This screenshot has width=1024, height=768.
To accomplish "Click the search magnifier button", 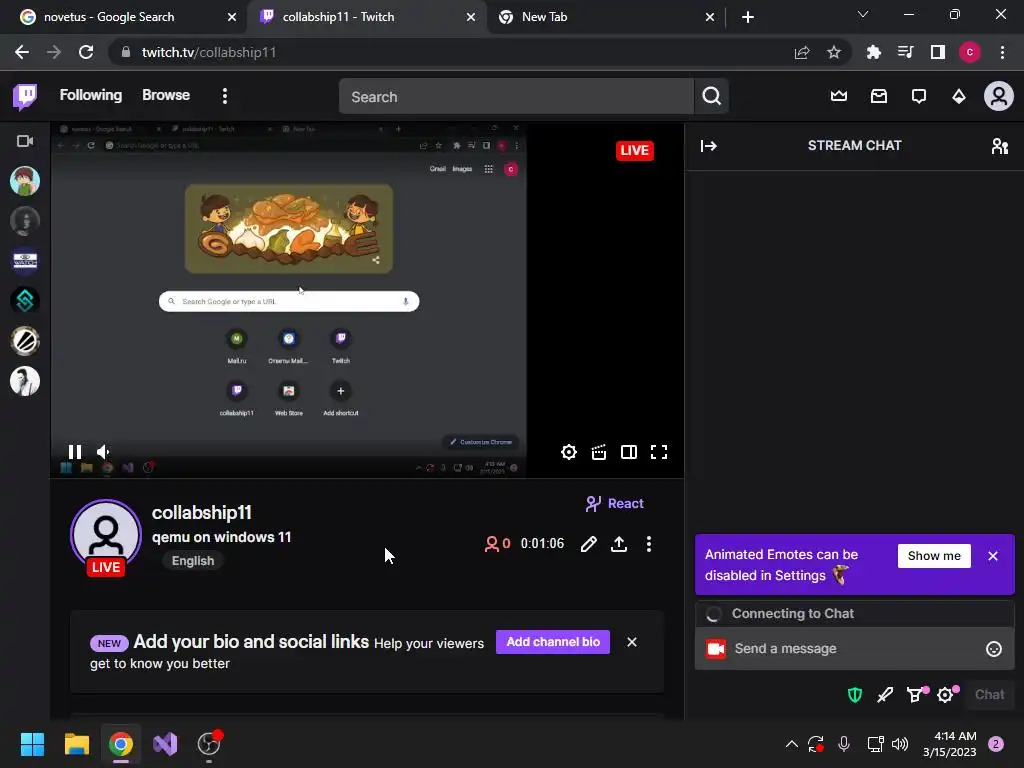I will click(711, 97).
